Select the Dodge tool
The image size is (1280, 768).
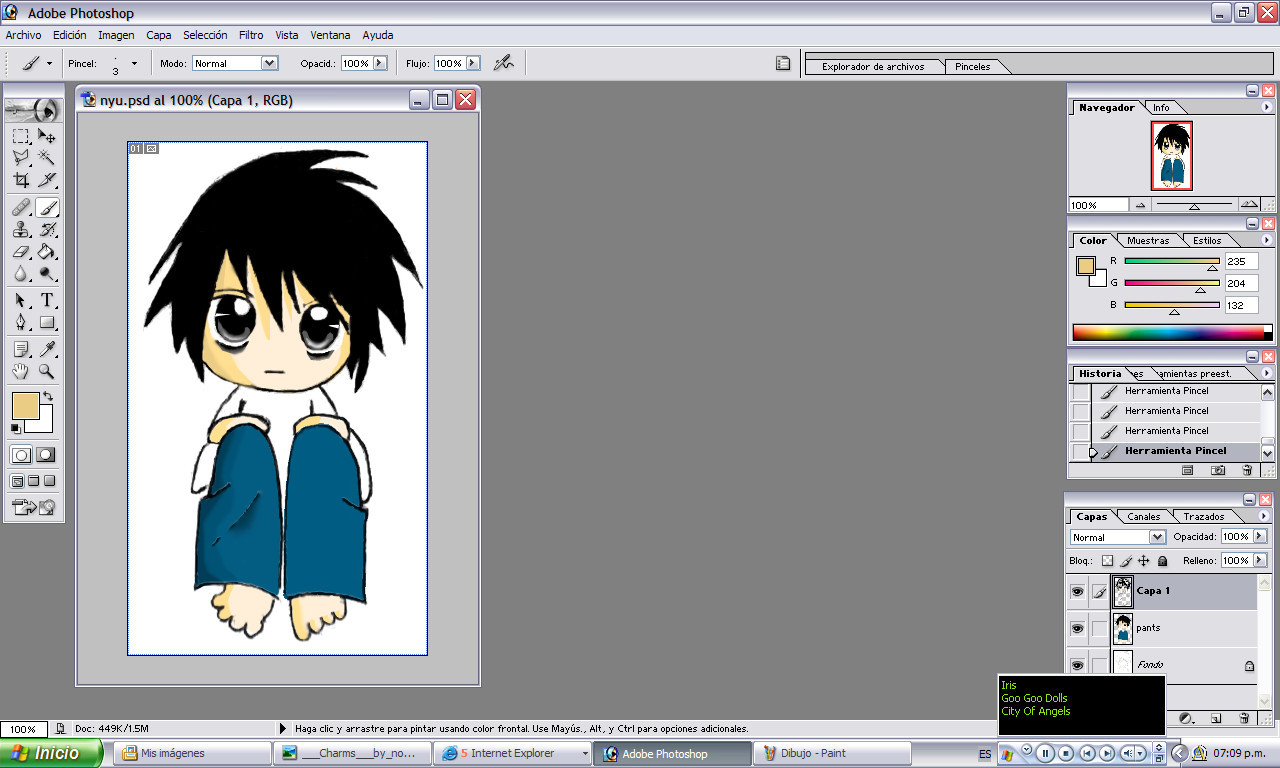(47, 274)
